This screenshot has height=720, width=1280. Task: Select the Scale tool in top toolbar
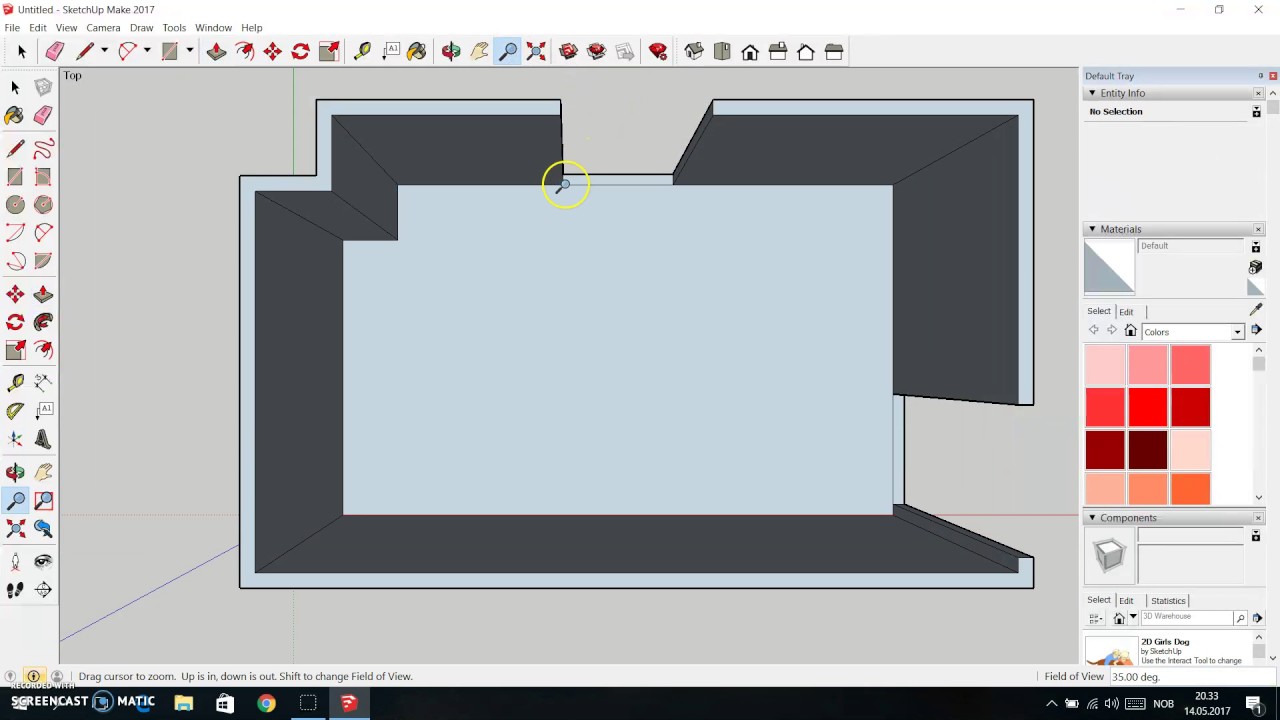(328, 51)
